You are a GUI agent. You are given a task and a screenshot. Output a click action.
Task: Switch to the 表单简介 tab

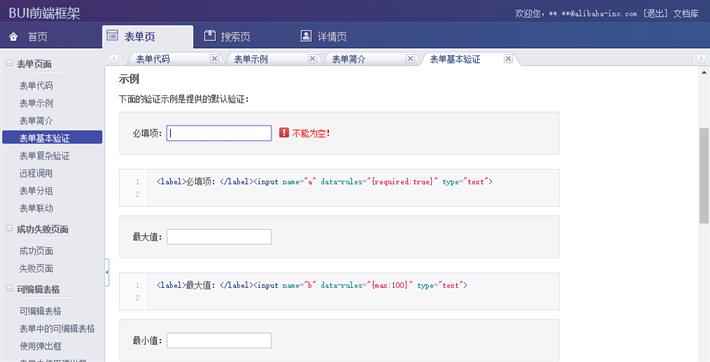[349, 59]
